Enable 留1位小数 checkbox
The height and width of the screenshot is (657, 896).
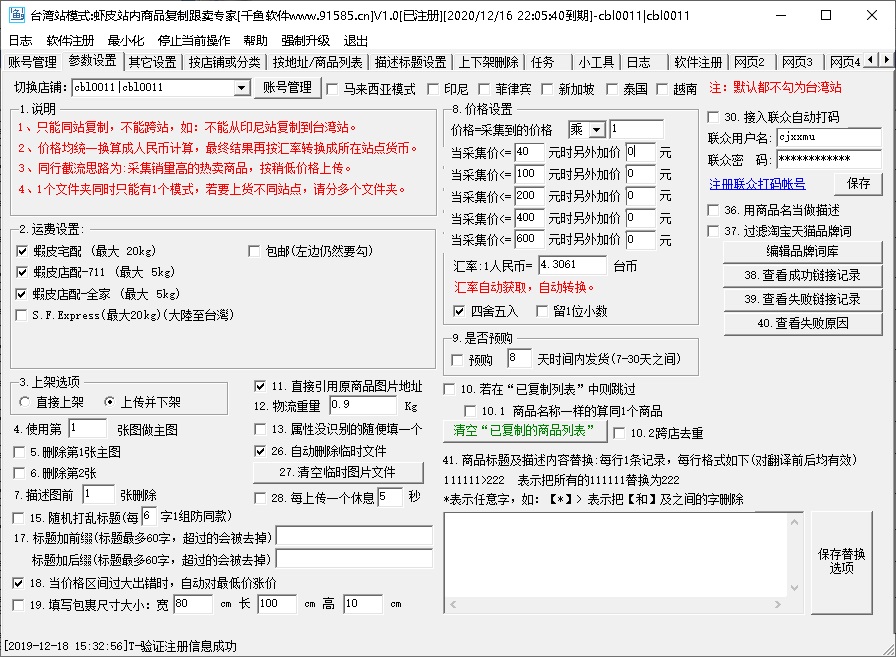[542, 311]
